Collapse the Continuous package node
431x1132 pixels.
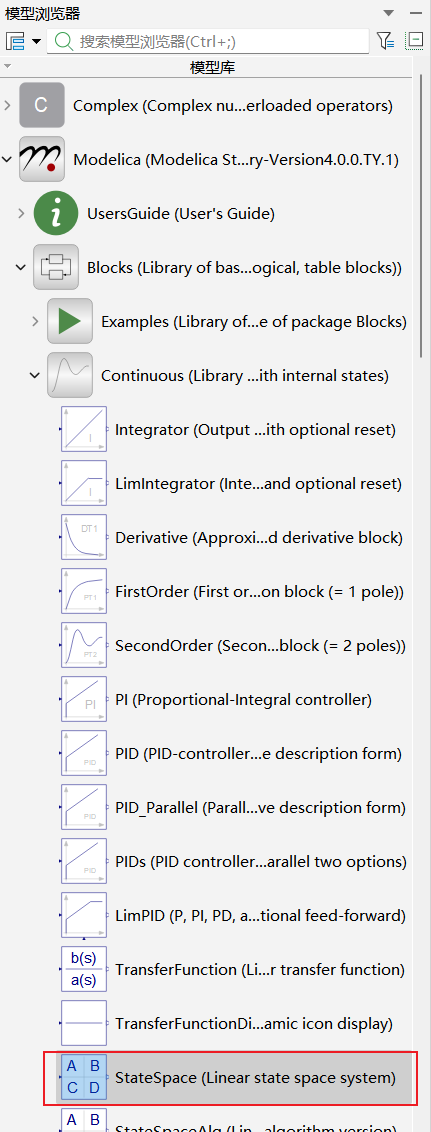(x=35, y=375)
